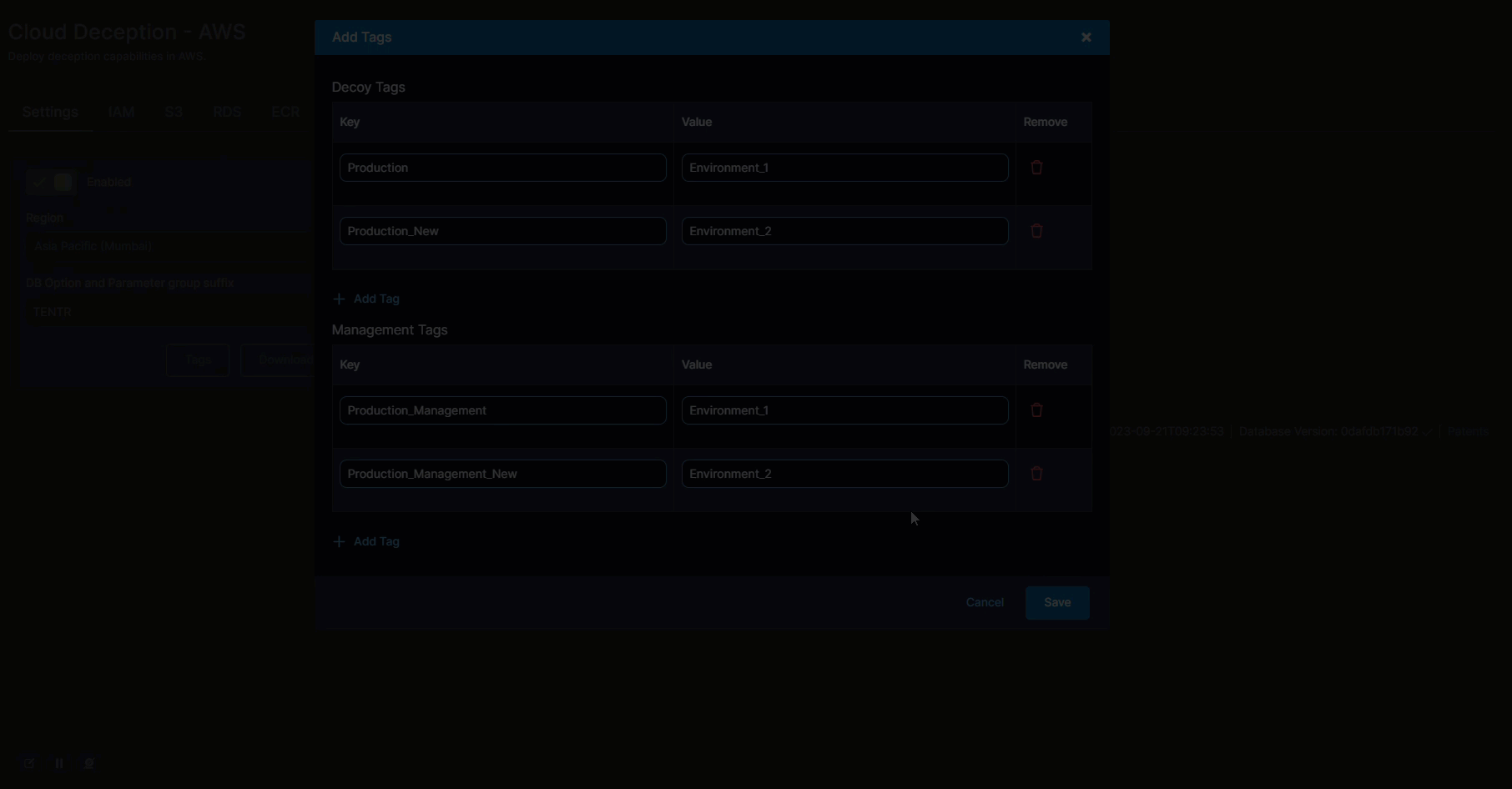Viewport: 1512px width, 789px height.
Task: Remove the Production_New decoy tag
Action: pos(1036,231)
